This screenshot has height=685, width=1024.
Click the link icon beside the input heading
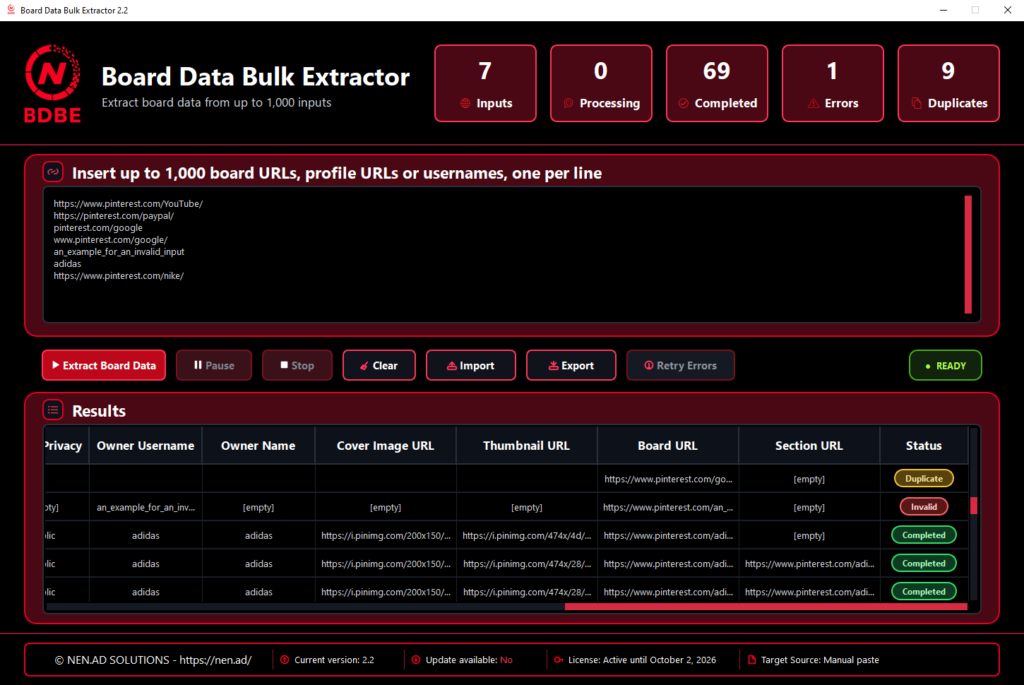(53, 172)
